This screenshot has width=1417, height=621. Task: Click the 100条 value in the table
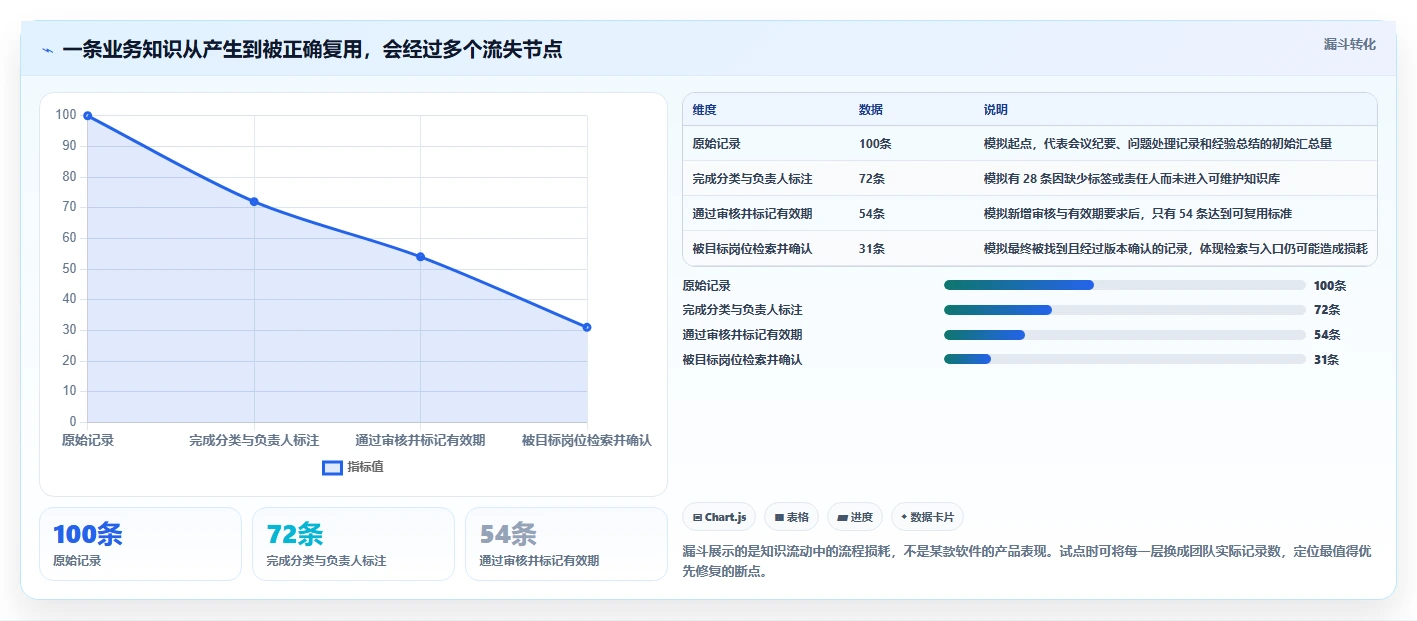point(875,144)
